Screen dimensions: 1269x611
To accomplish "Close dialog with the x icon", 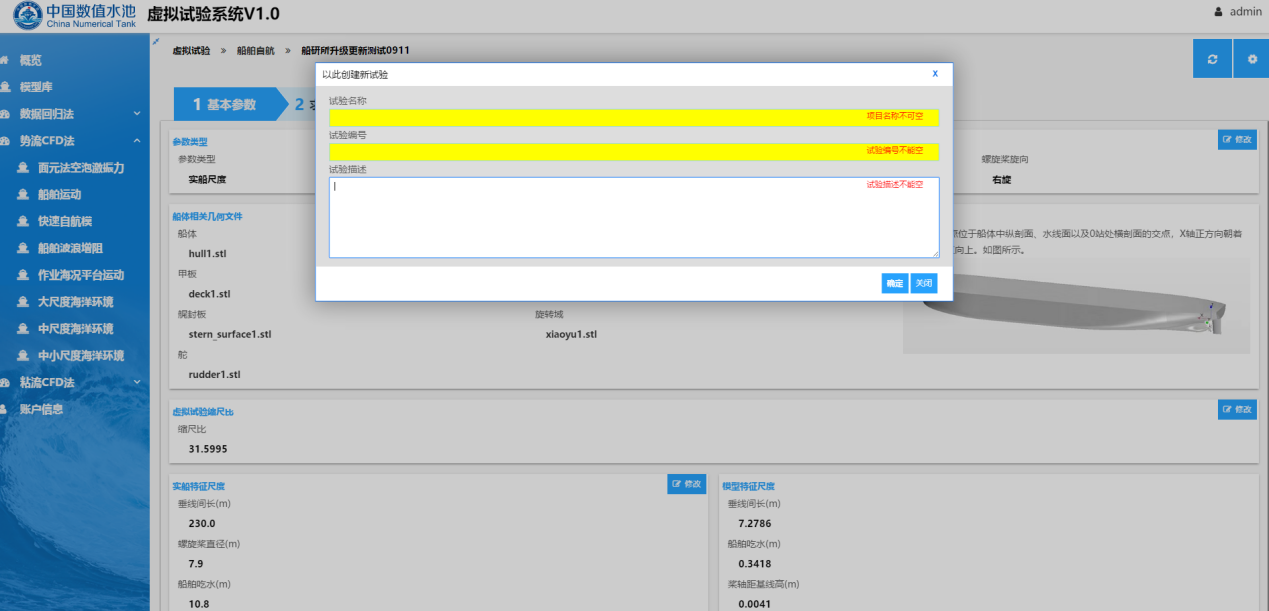I will [x=935, y=74].
